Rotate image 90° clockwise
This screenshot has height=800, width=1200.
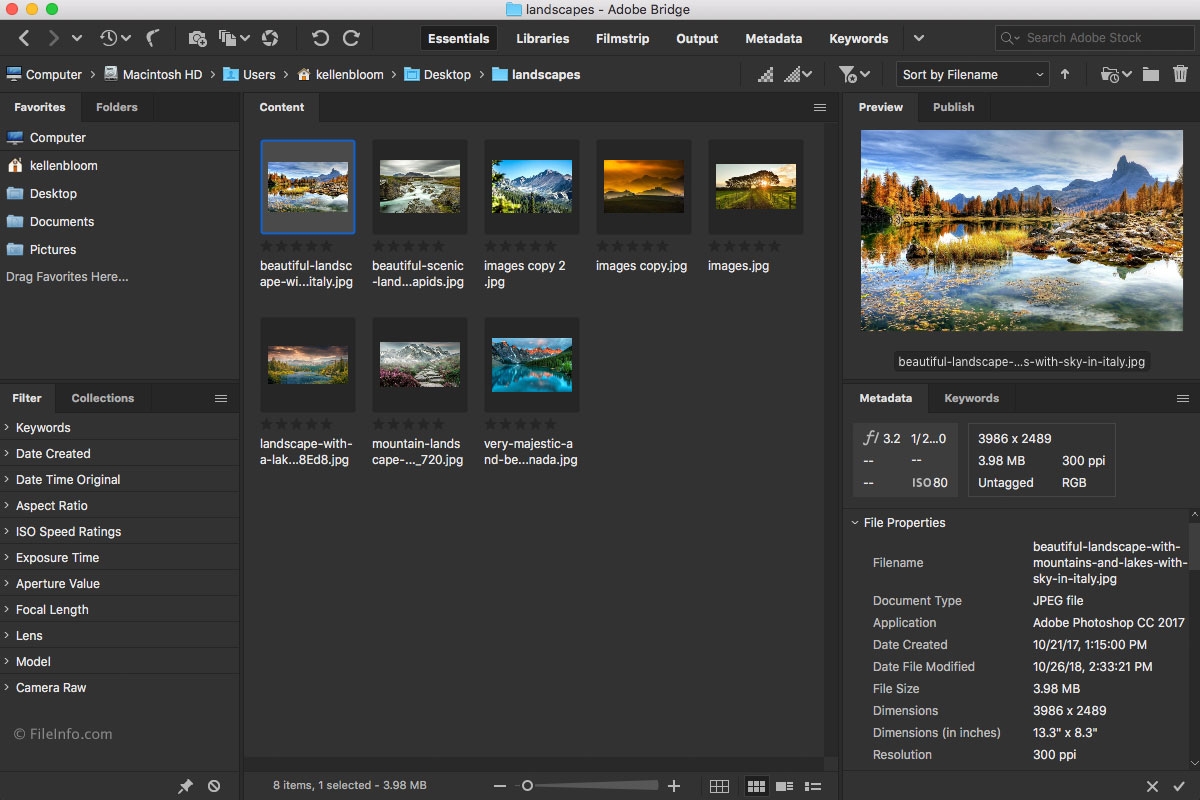coord(351,39)
